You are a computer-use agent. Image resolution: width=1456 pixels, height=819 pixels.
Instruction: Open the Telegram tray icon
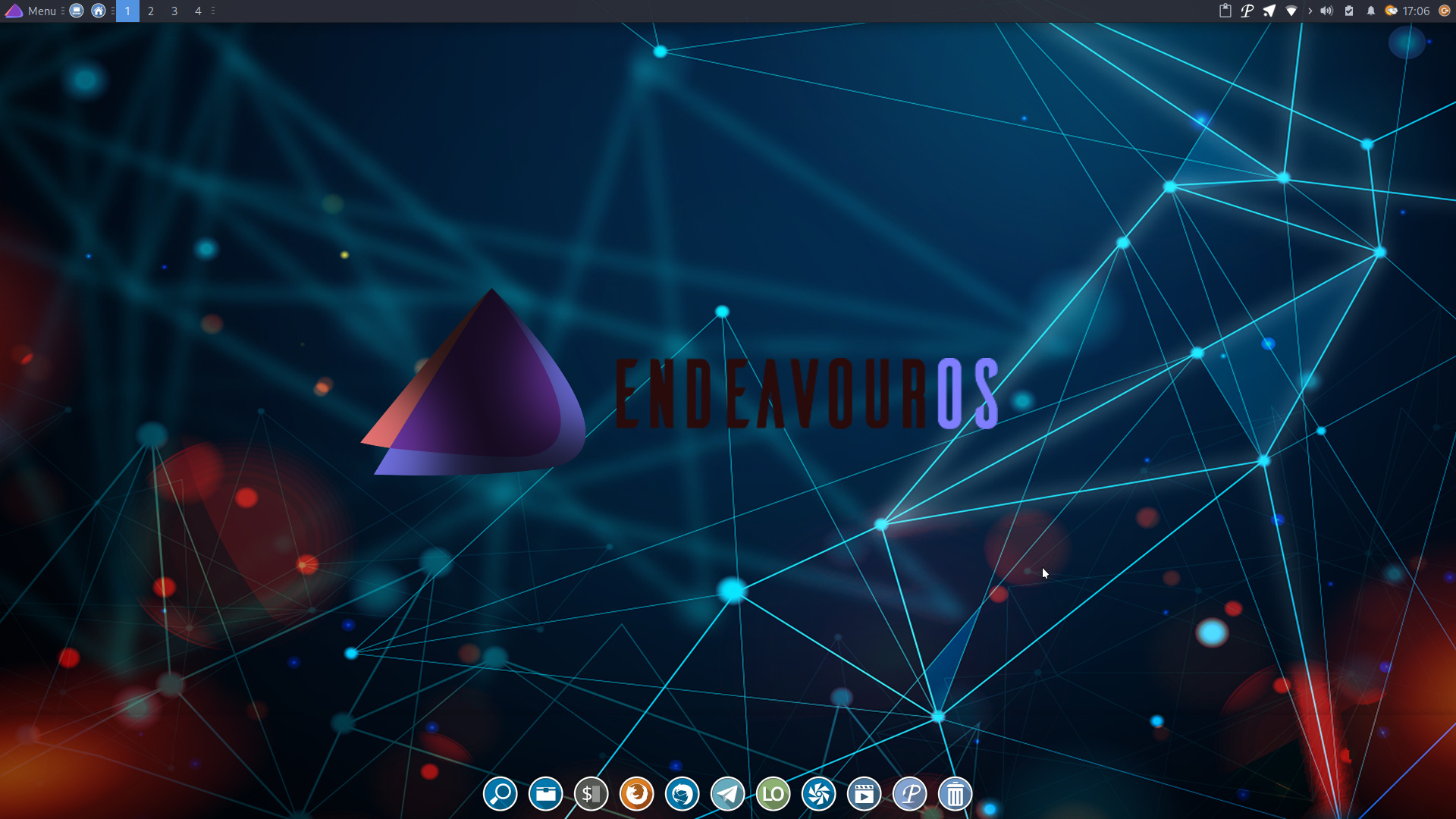[x=1269, y=11]
